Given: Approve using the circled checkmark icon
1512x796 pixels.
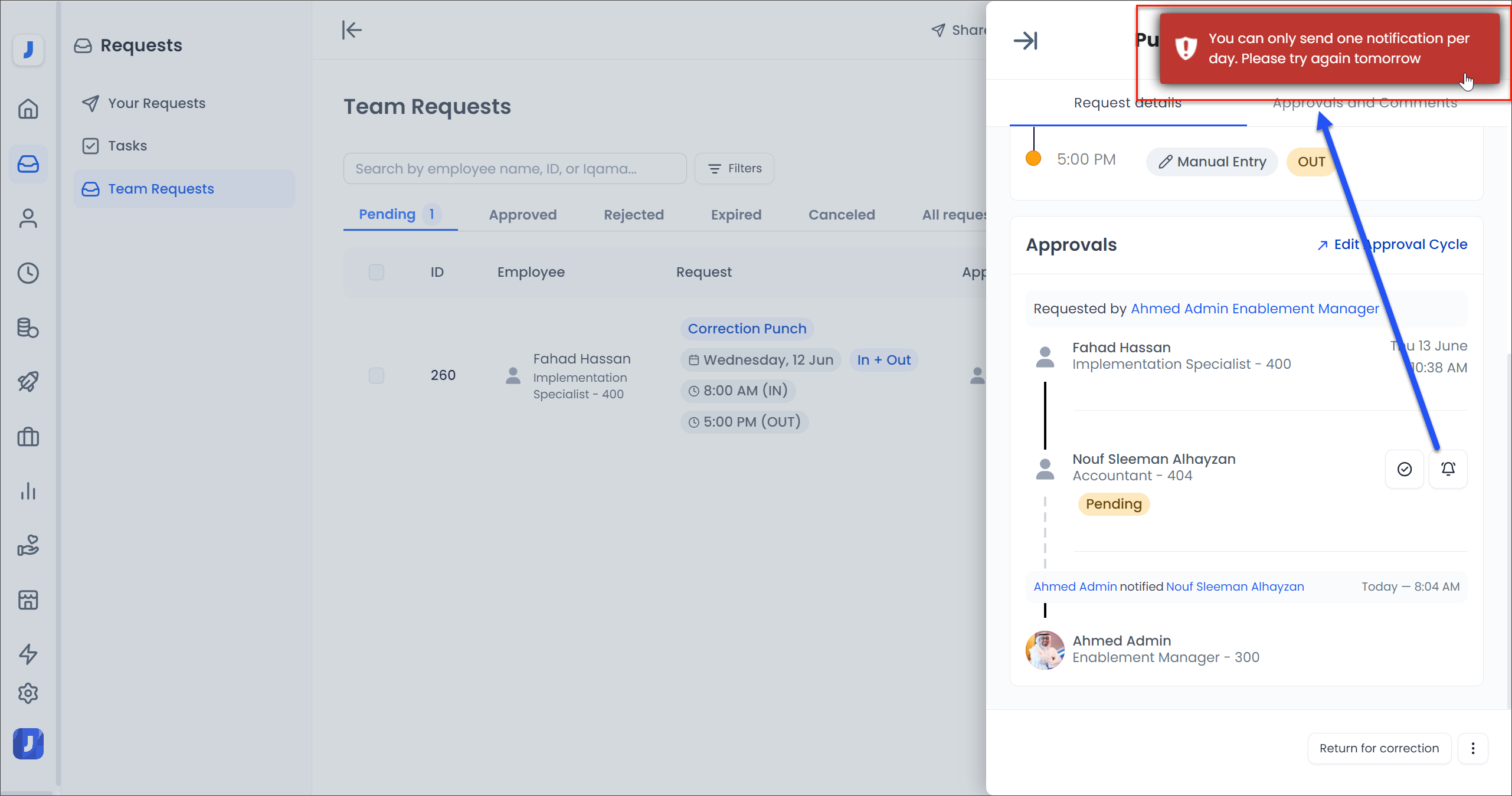Looking at the screenshot, I should click(x=1405, y=469).
